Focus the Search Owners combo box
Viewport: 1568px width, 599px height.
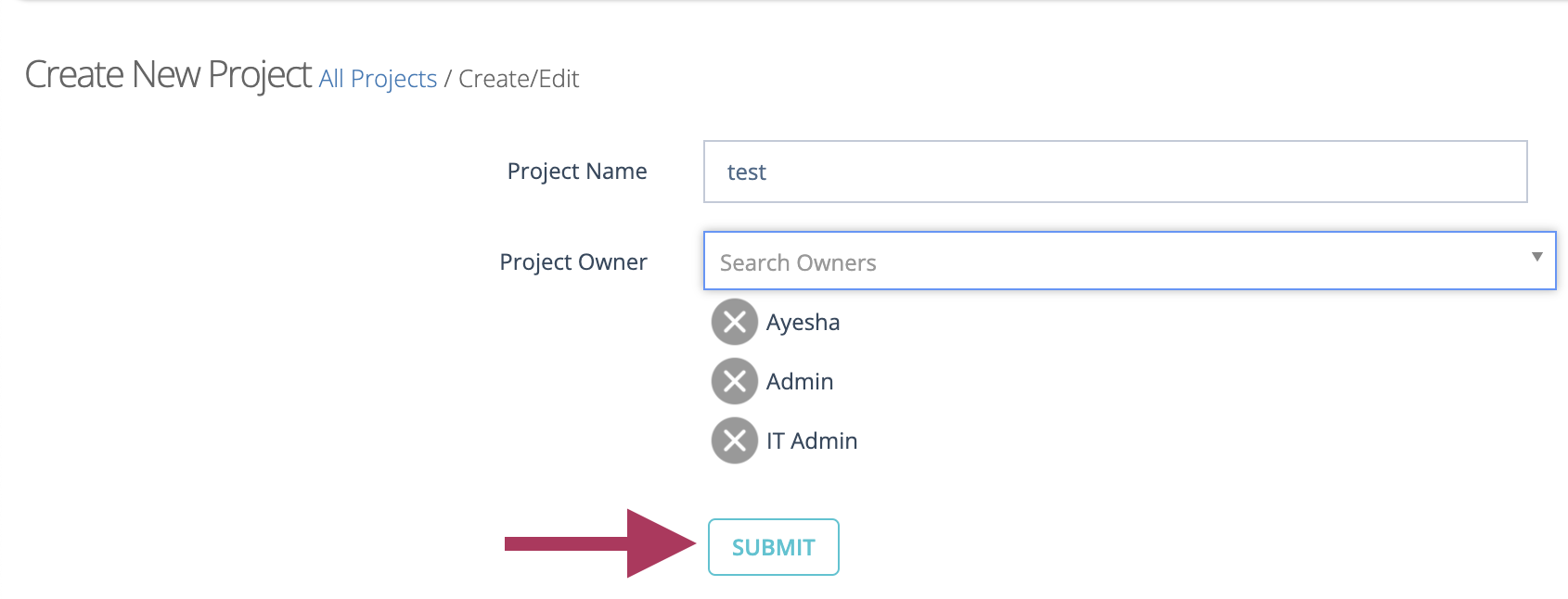click(x=1129, y=261)
